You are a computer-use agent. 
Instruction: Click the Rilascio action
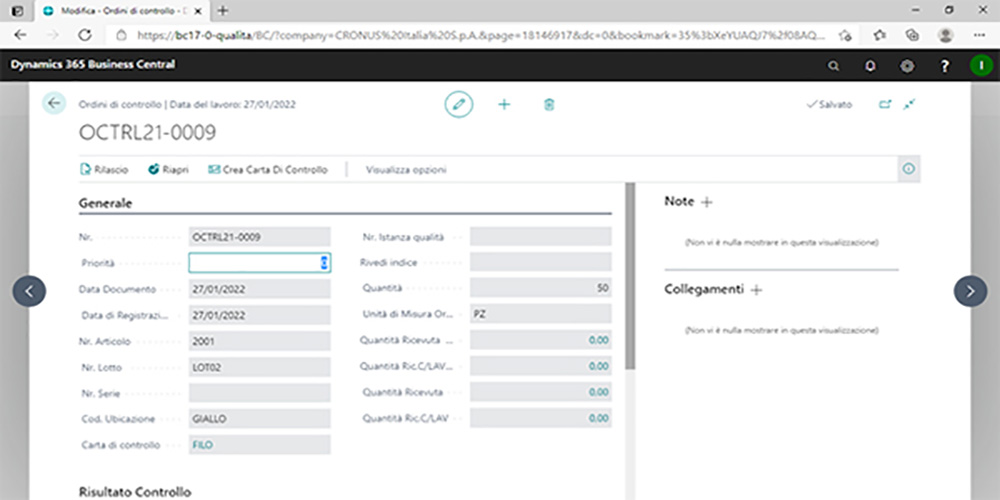click(x=105, y=170)
